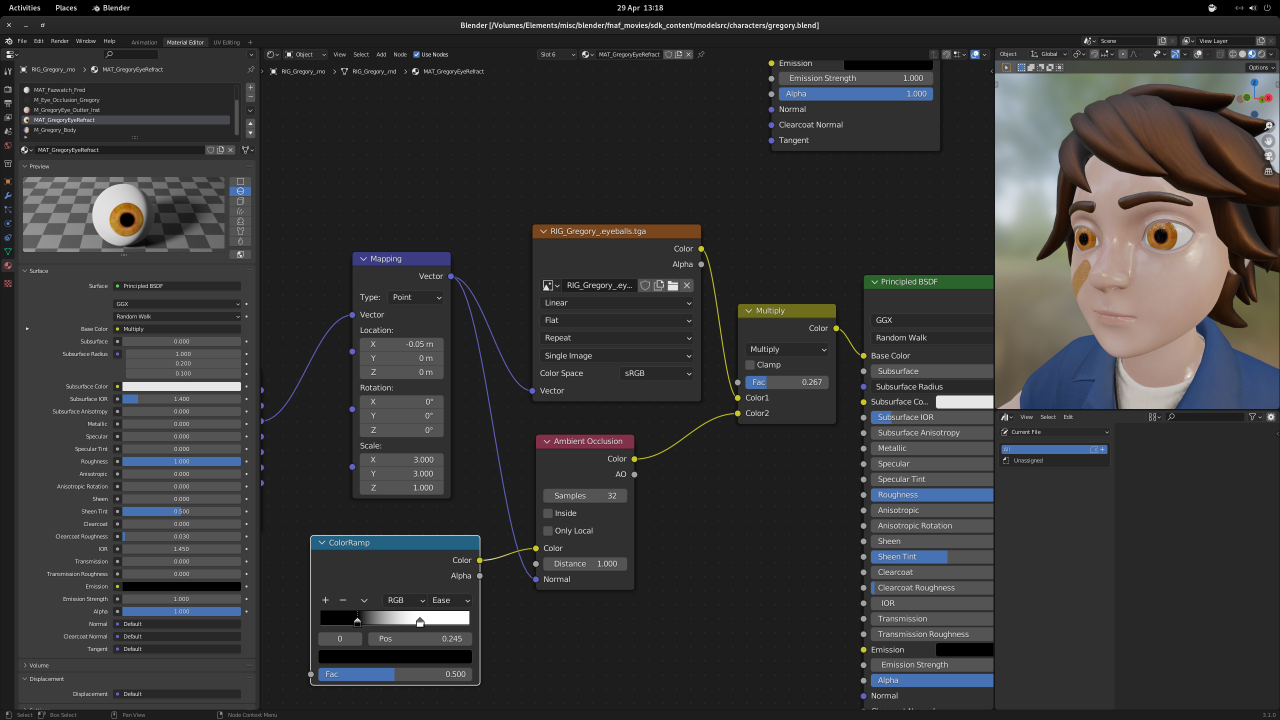Select the flat plane preview shape icon
The image size is (1280, 720).
240,181
